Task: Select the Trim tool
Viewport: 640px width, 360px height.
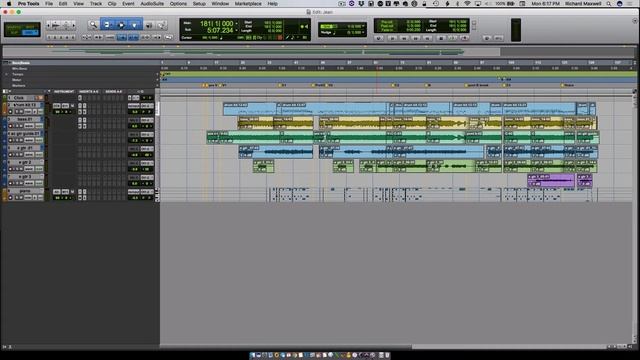Action: pyautogui.click(x=107, y=25)
